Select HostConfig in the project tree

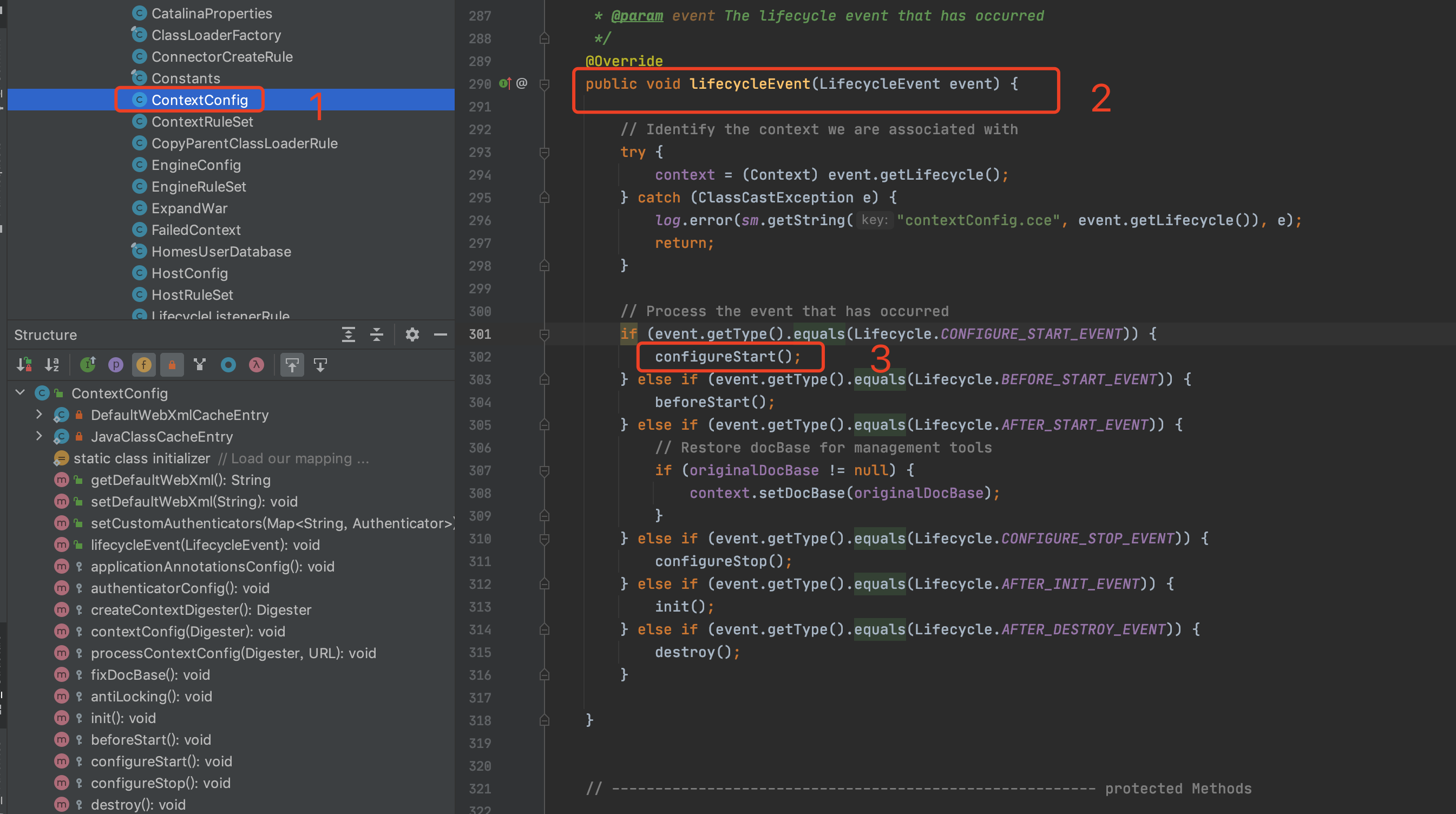pos(189,274)
